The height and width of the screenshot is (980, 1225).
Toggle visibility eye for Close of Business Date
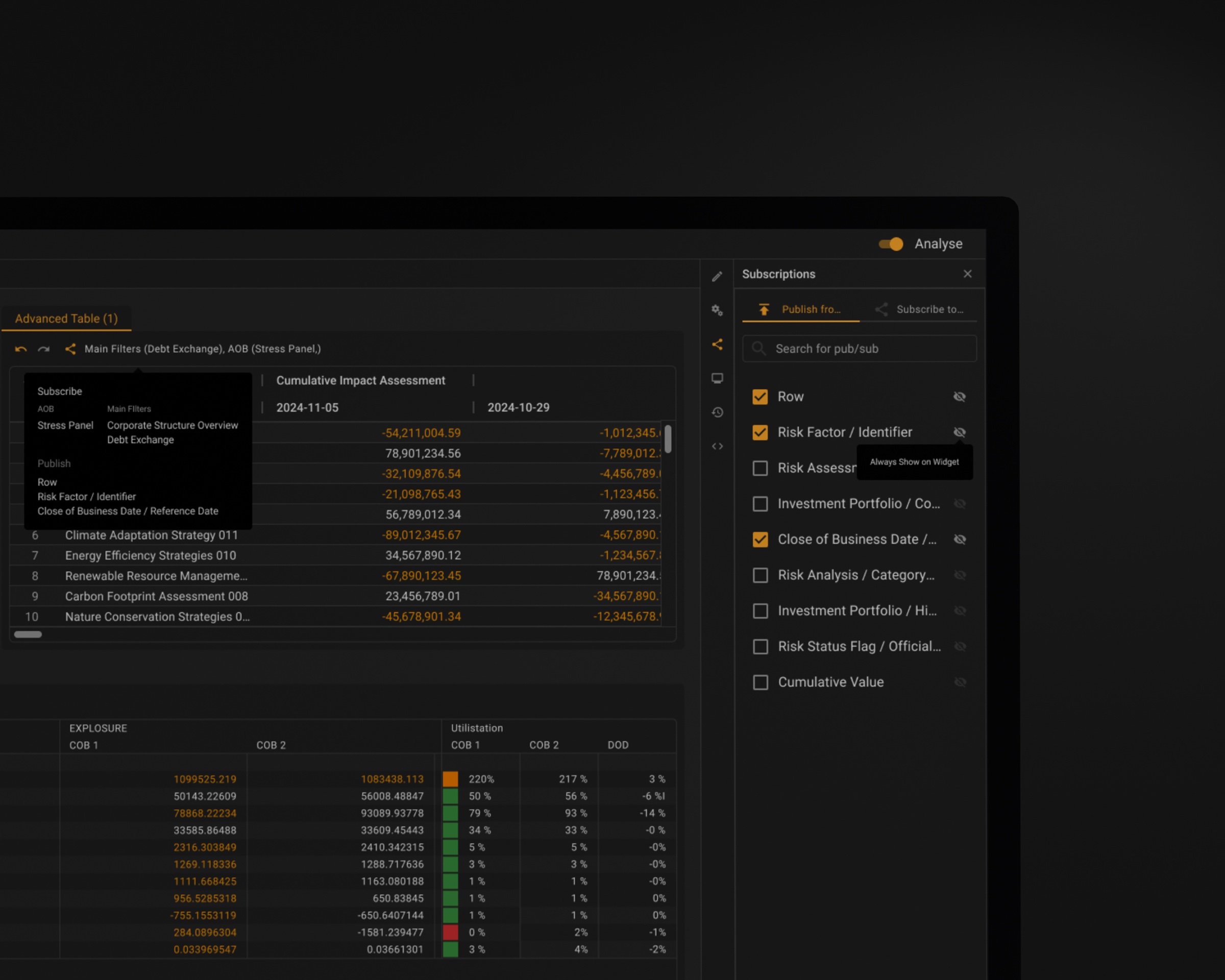tap(960, 539)
